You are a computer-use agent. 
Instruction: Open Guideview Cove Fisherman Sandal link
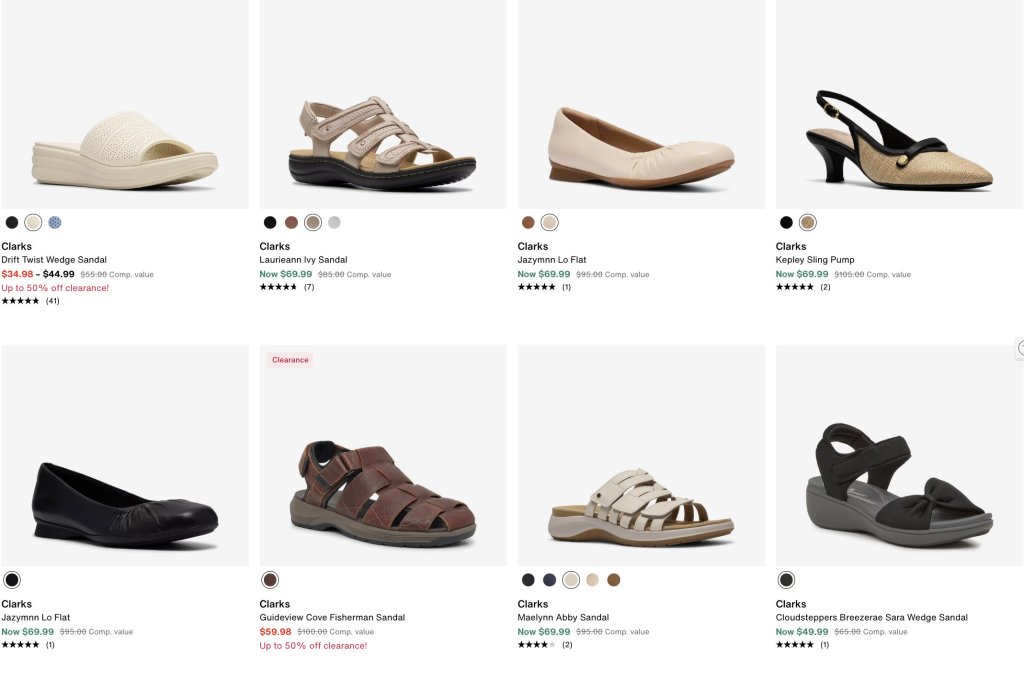tap(332, 617)
